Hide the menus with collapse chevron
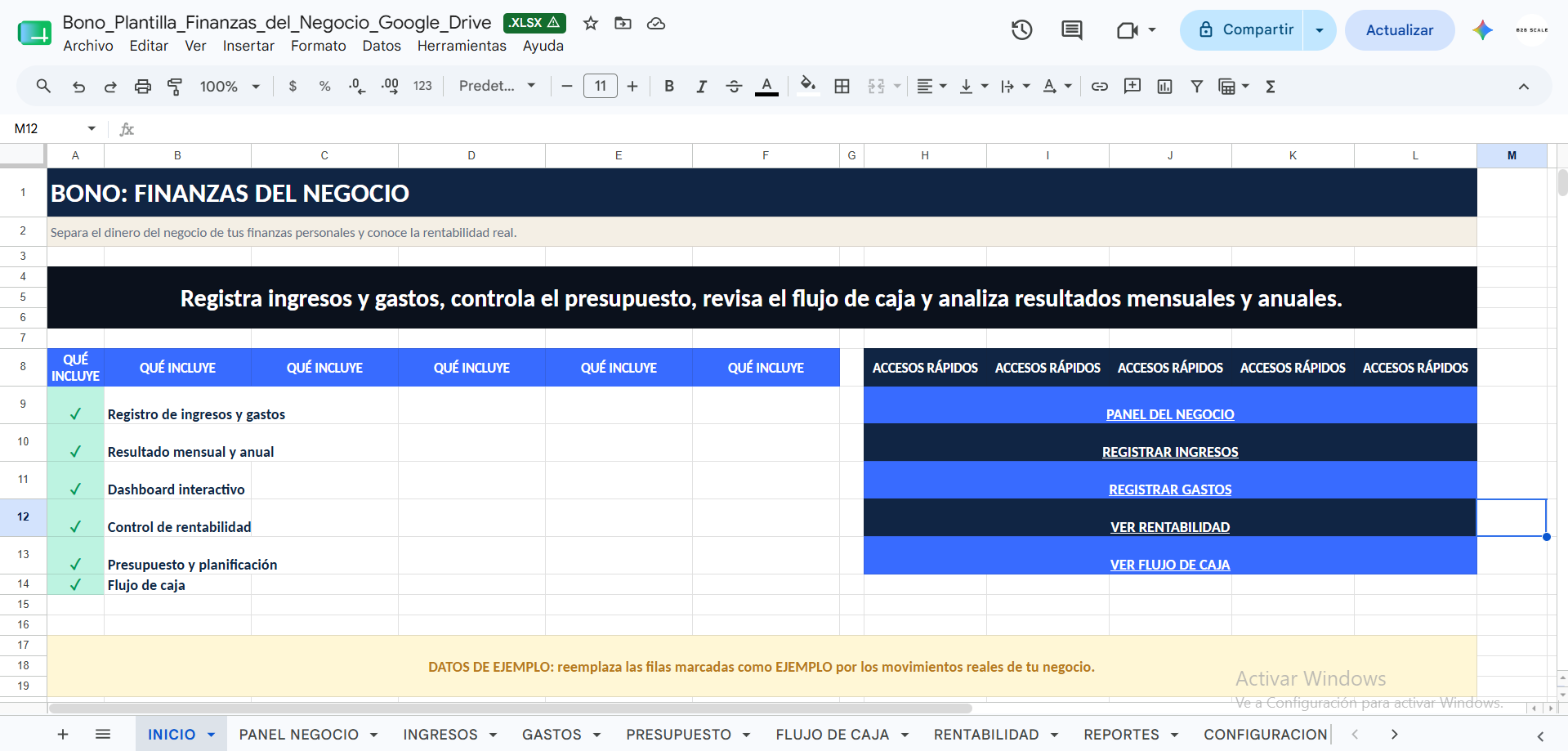This screenshot has height=751, width=1568. coord(1524,87)
